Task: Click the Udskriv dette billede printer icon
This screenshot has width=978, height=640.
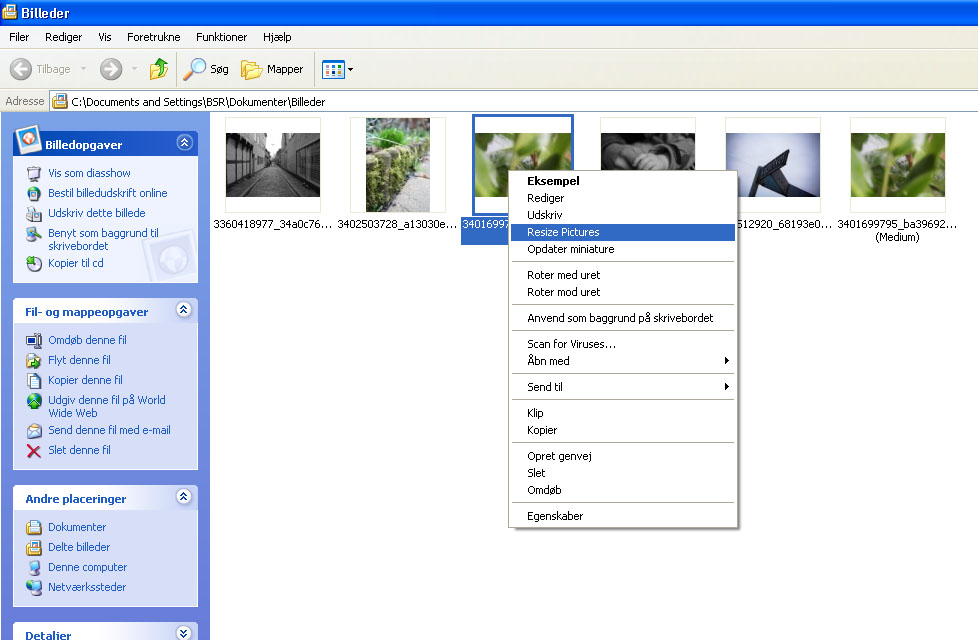Action: tap(34, 213)
